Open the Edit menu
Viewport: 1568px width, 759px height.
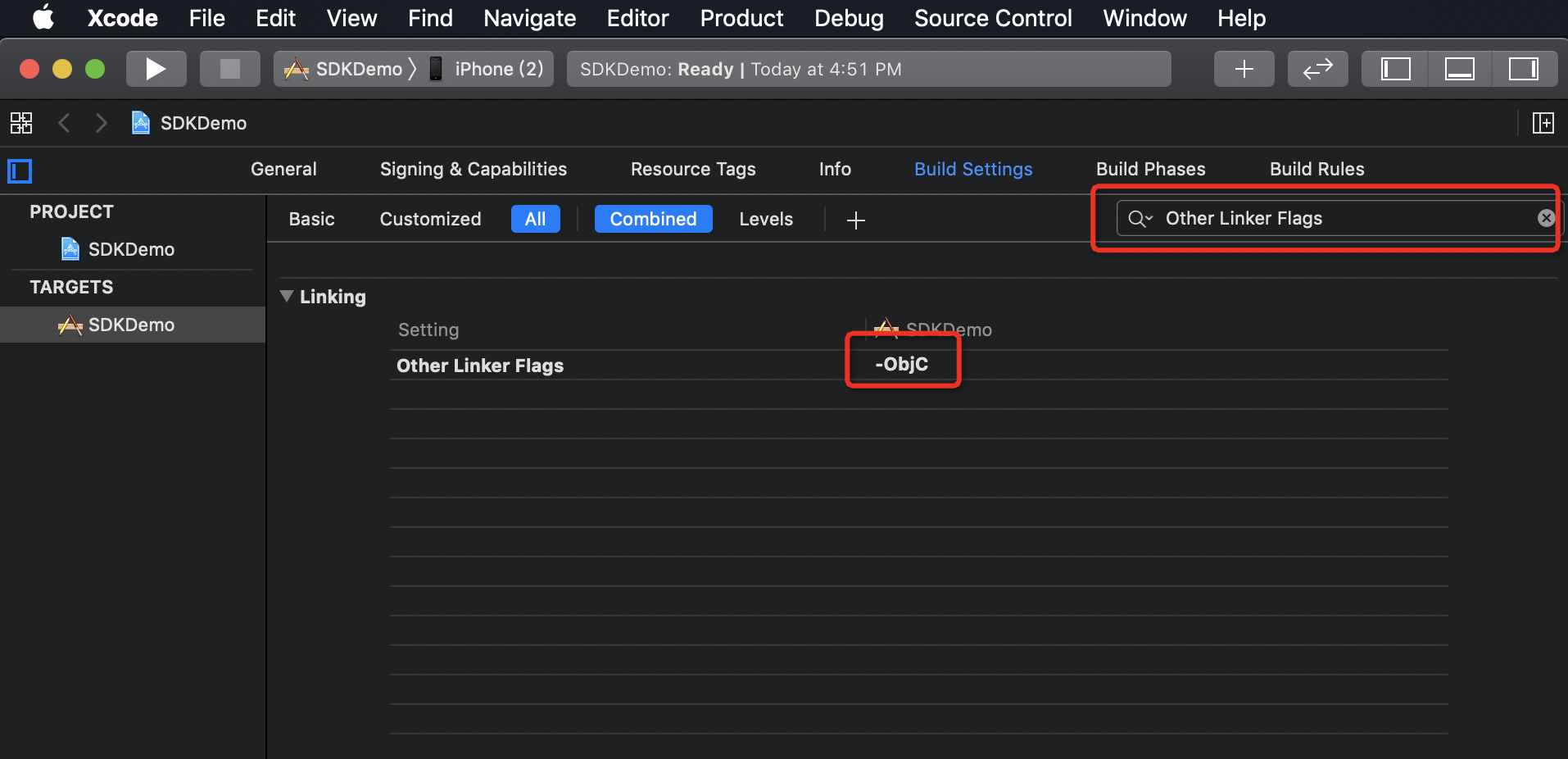pos(275,18)
